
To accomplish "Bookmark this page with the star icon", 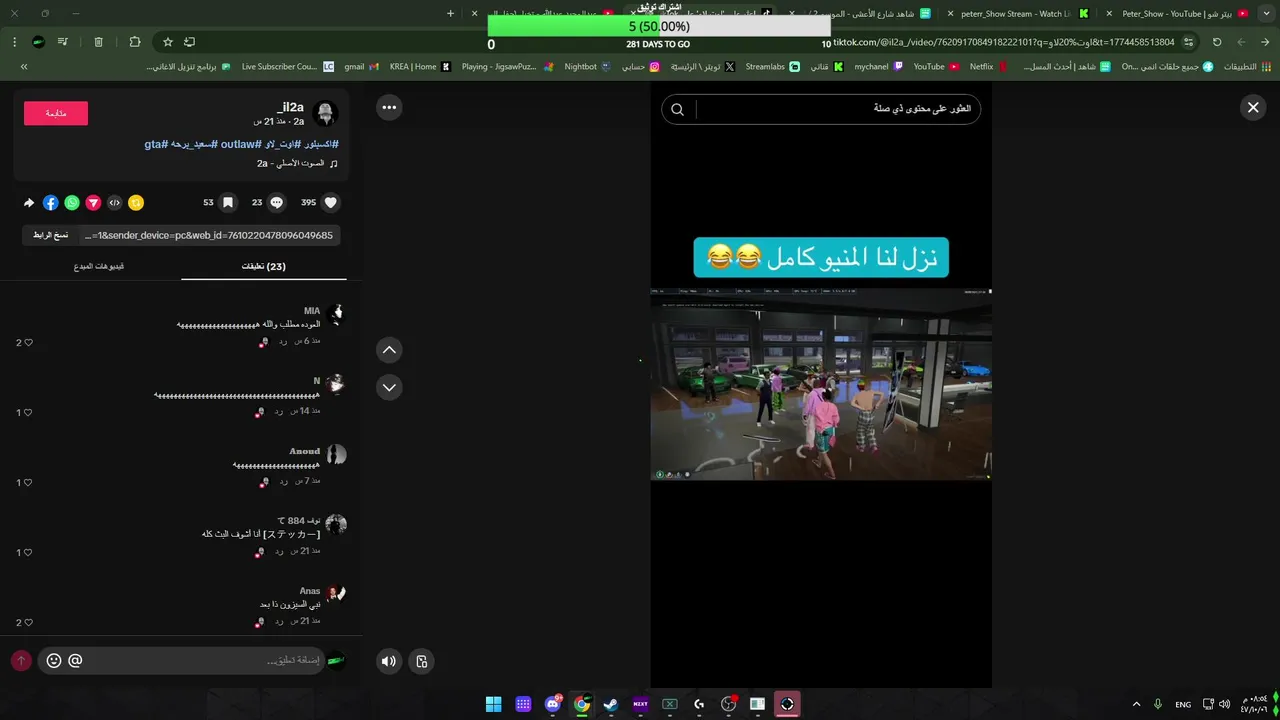I will click(168, 42).
